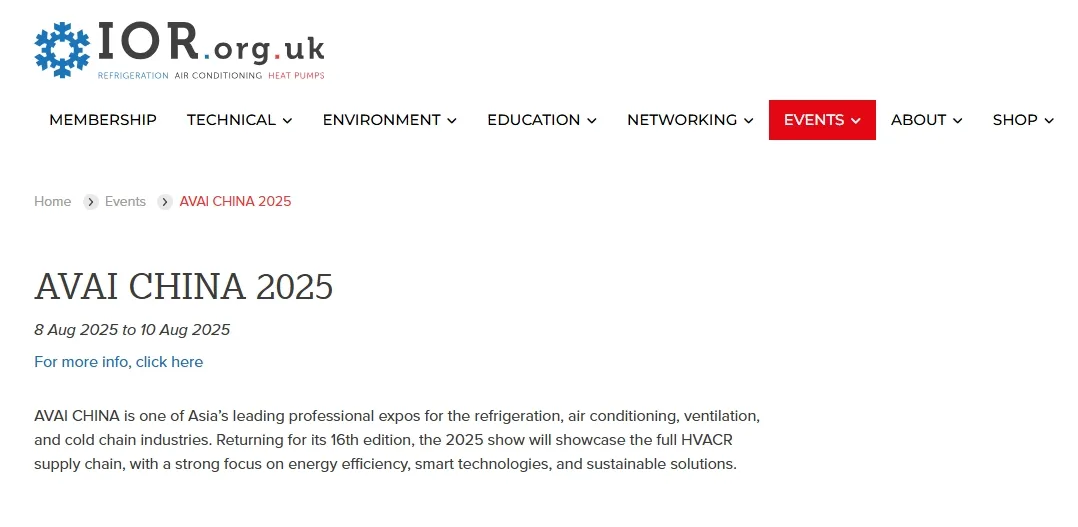The width and height of the screenshot is (1078, 527).
Task: Go to the Networking menu item
Action: click(x=682, y=120)
